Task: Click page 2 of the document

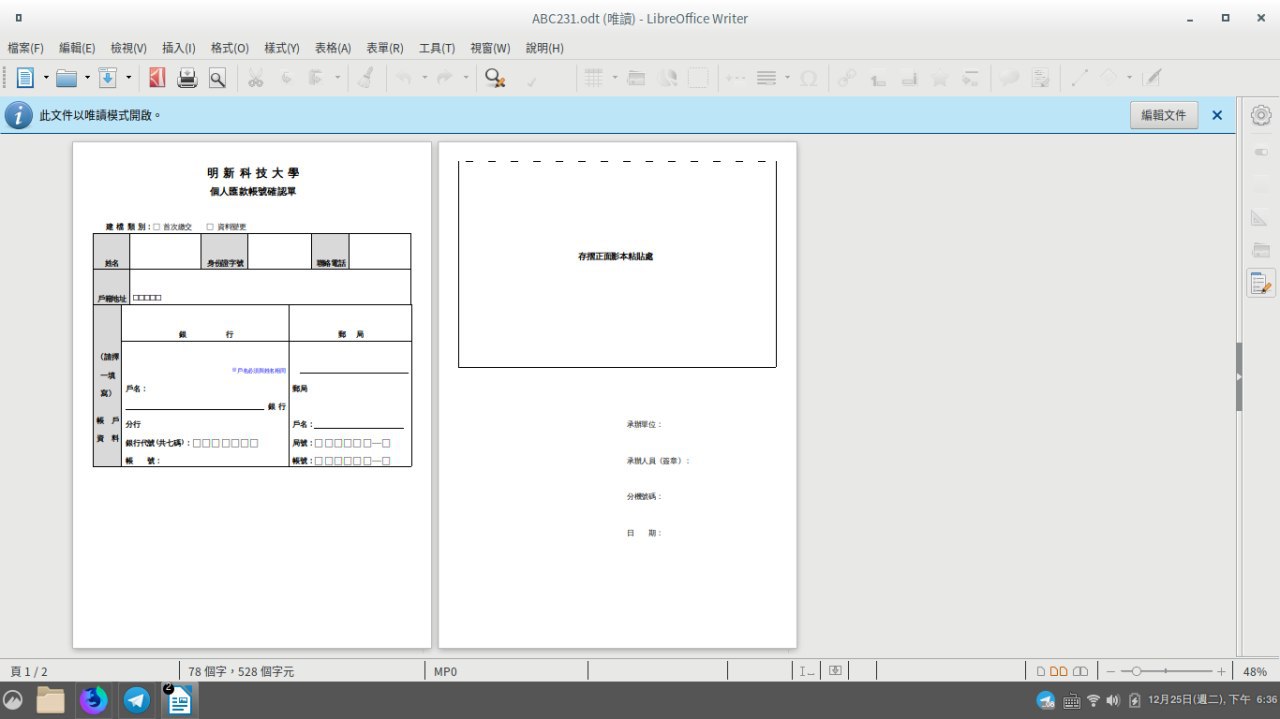Action: pos(617,394)
